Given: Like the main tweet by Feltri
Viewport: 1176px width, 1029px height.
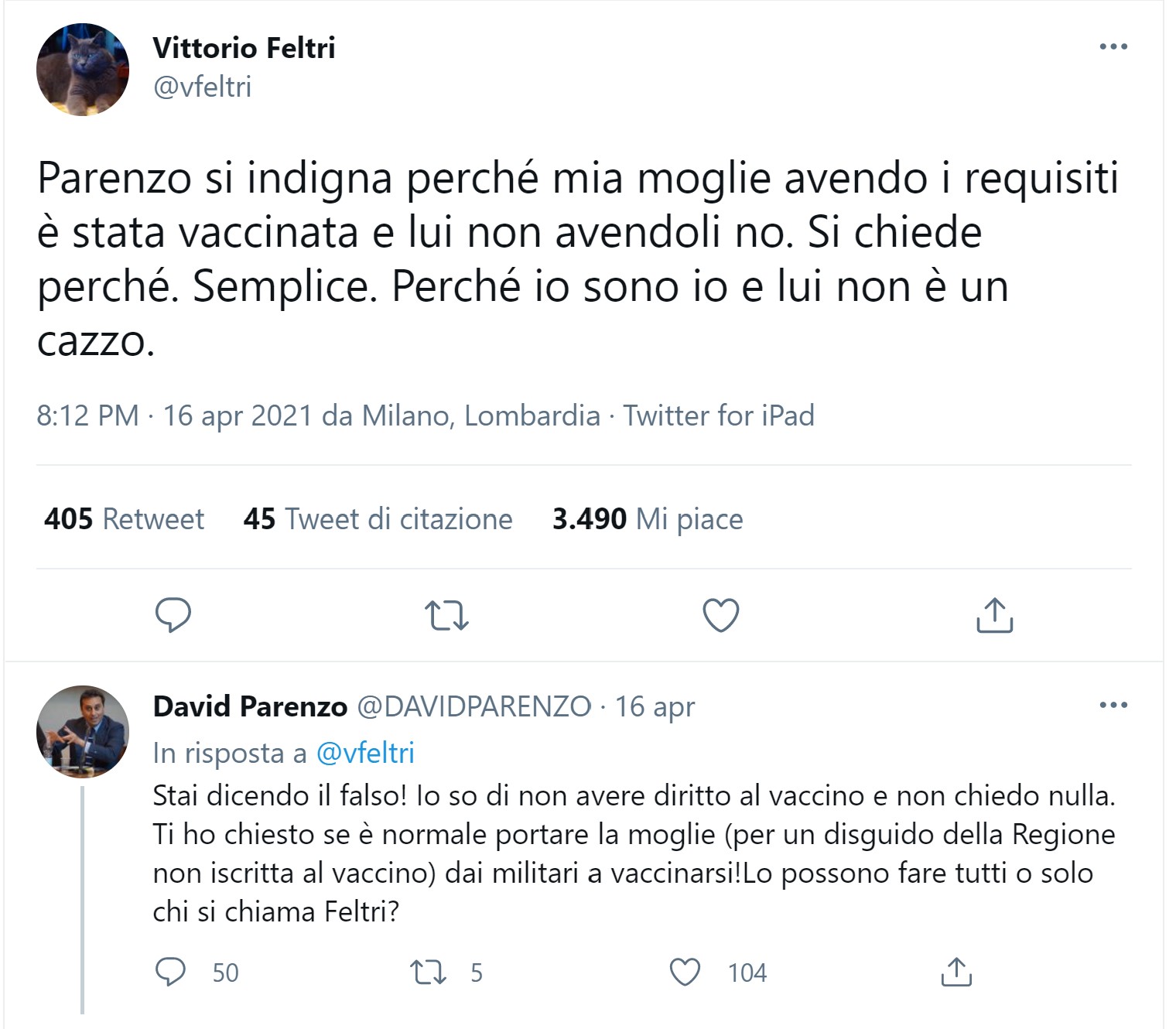Looking at the screenshot, I should click(720, 615).
